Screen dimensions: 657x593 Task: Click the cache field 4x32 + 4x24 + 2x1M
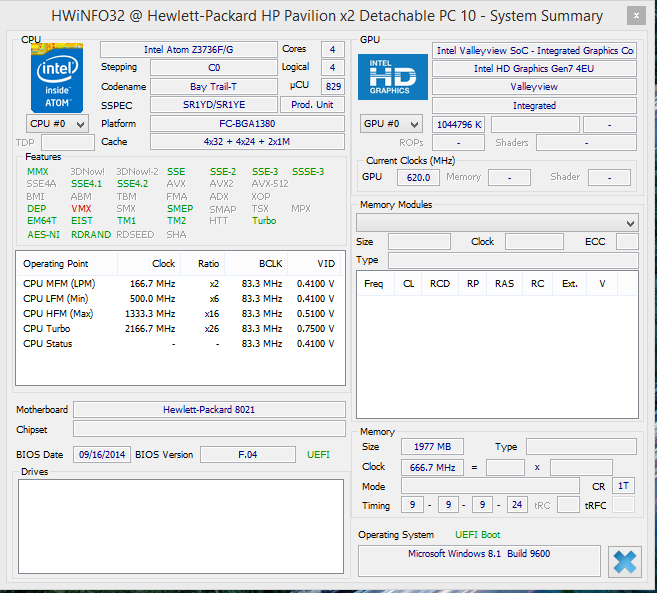pos(247,142)
